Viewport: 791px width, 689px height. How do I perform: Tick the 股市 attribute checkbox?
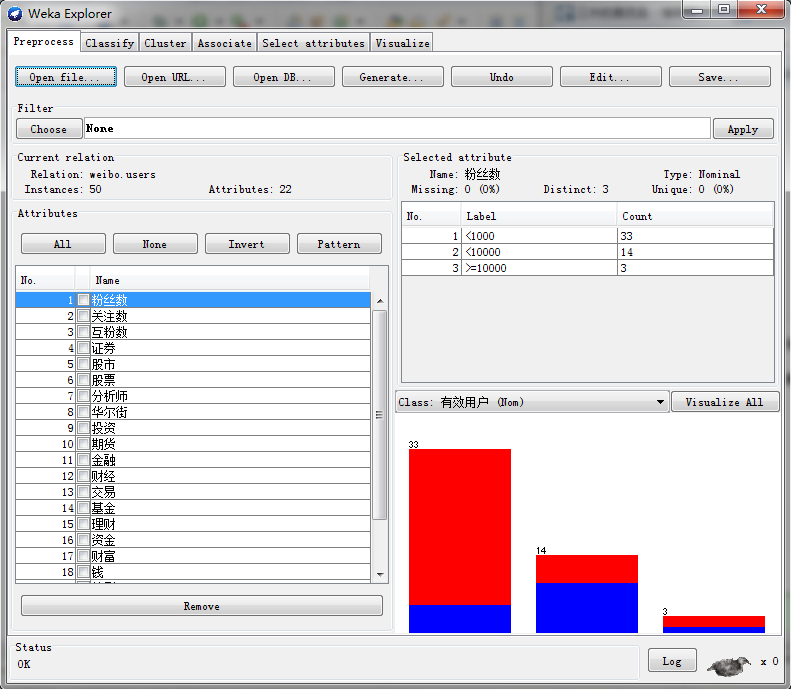click(83, 364)
